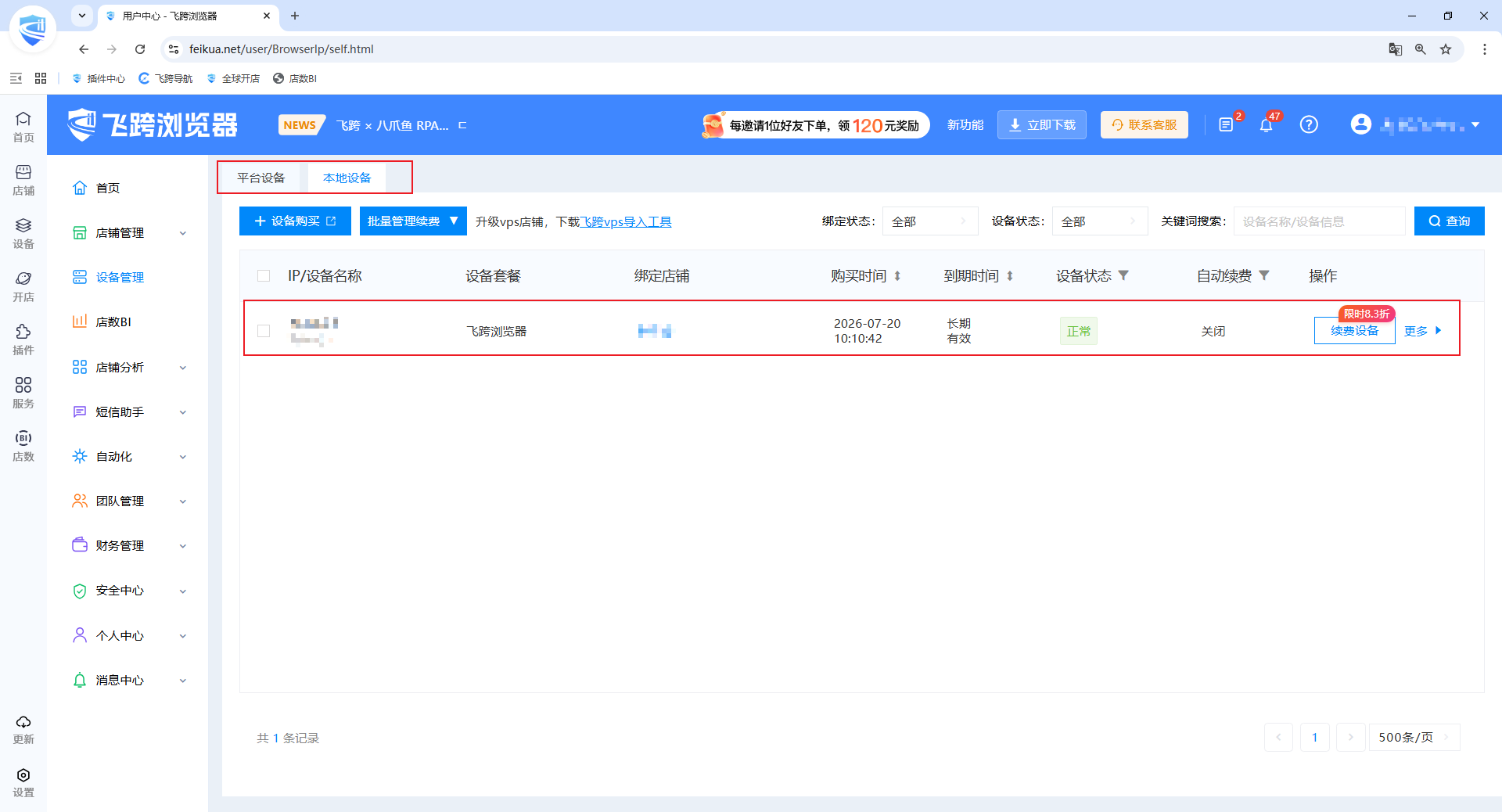Click the 关键词搜索 input field
This screenshot has width=1502, height=812.
click(1320, 221)
